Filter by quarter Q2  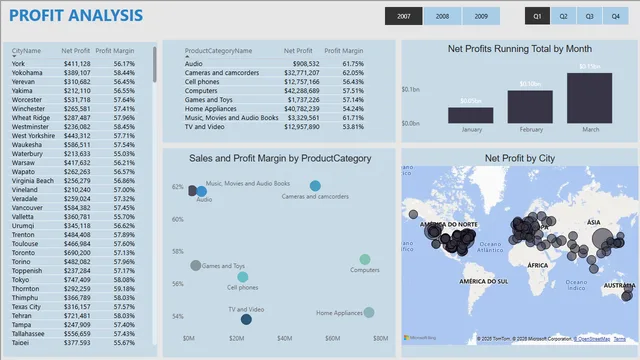point(563,16)
